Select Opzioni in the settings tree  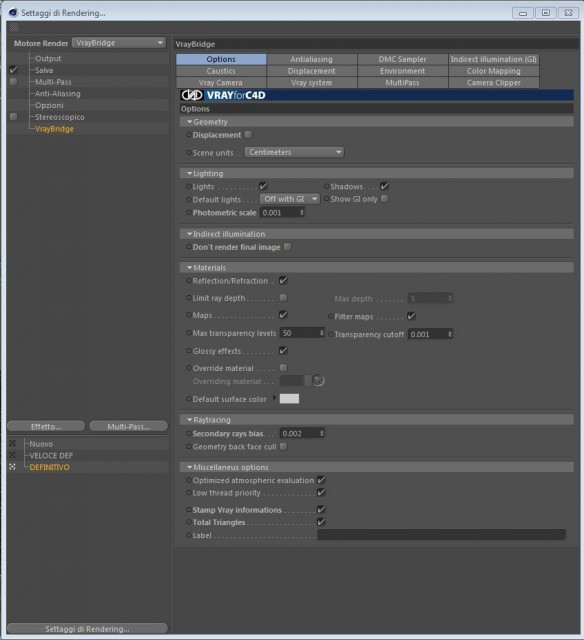(49, 105)
